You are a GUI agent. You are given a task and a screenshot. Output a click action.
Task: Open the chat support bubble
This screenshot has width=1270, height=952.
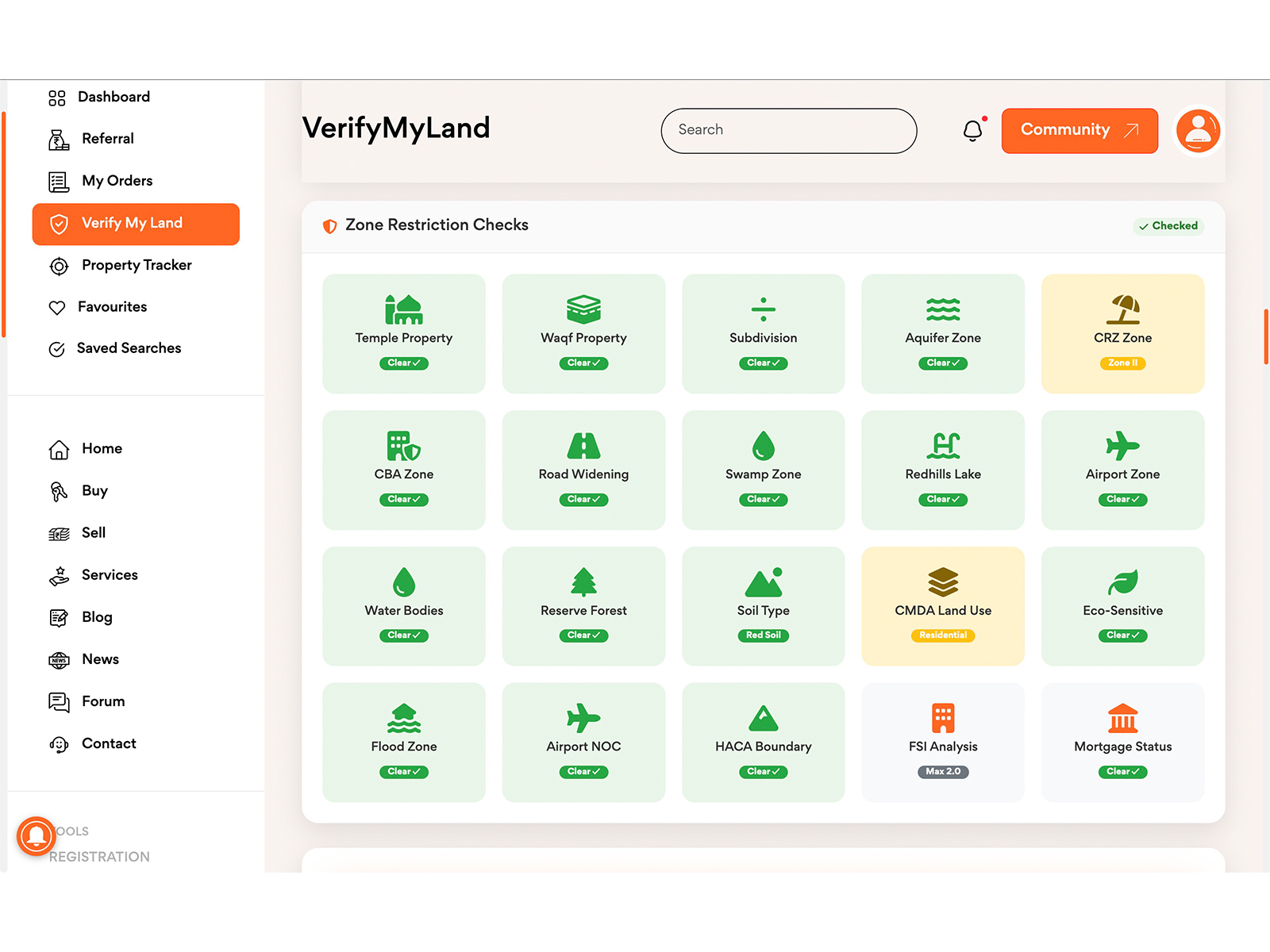(35, 836)
